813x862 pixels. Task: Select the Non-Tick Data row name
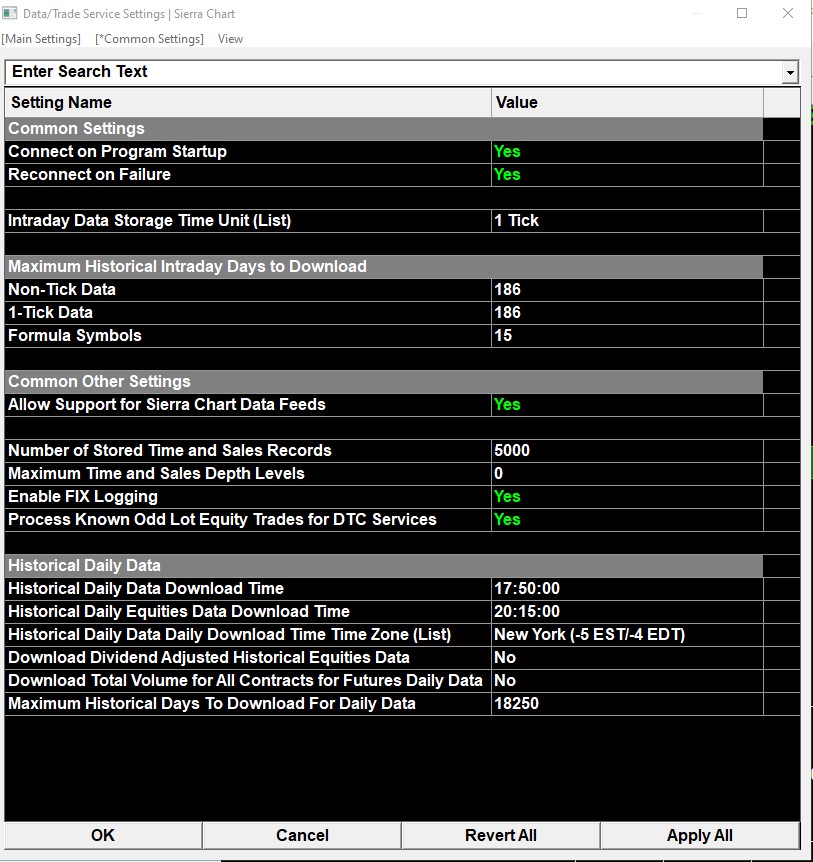pyautogui.click(x=248, y=290)
